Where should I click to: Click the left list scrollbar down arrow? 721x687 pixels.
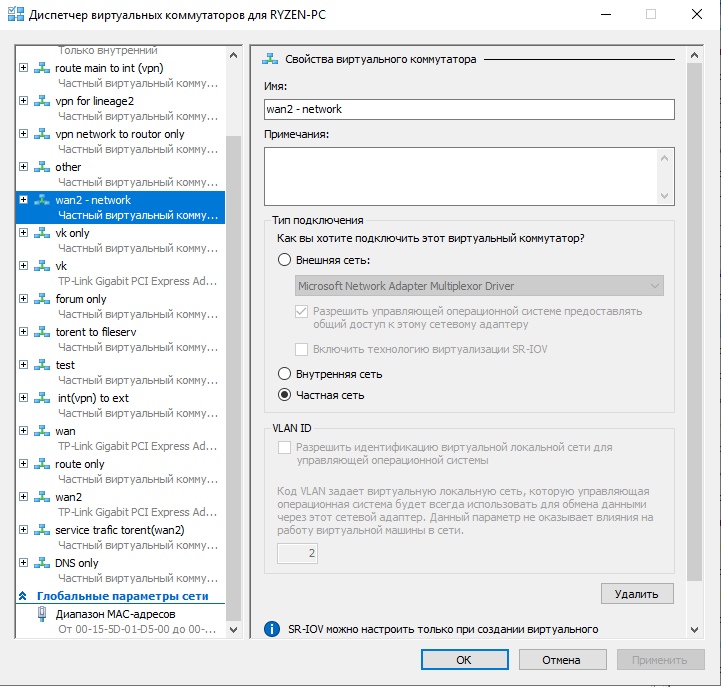(x=234, y=630)
